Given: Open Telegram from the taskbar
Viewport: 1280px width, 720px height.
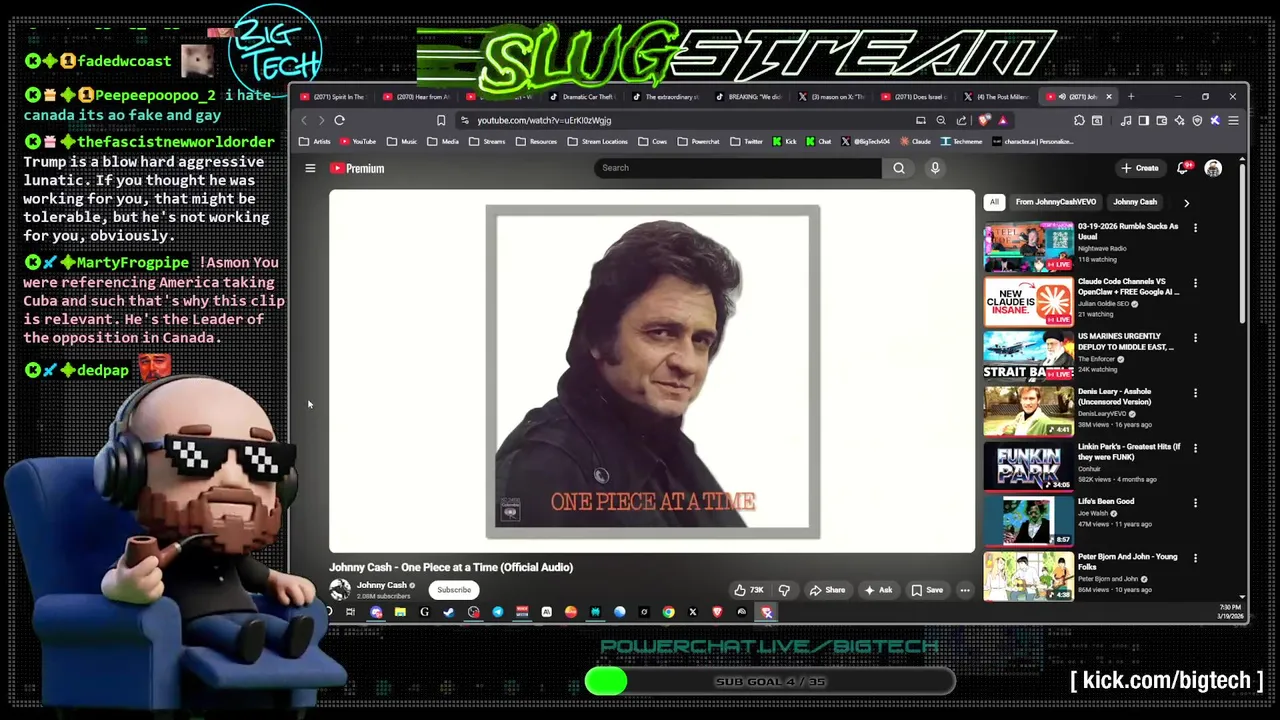Looking at the screenshot, I should (498, 612).
